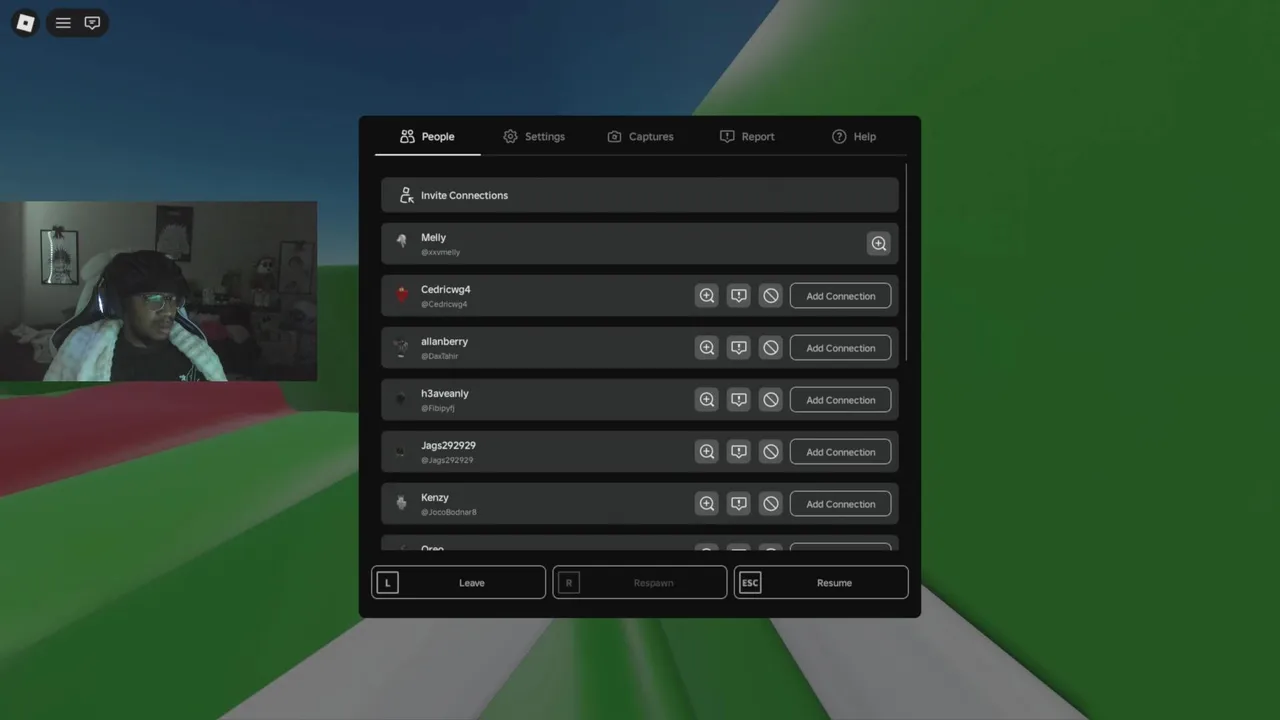Click Invite Connections
This screenshot has height=720, width=1280.
click(640, 195)
